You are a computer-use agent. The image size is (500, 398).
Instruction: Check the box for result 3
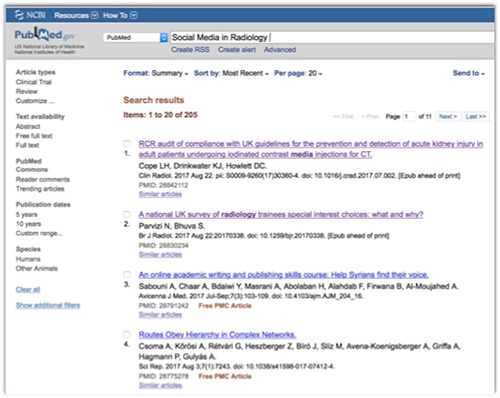(x=127, y=274)
